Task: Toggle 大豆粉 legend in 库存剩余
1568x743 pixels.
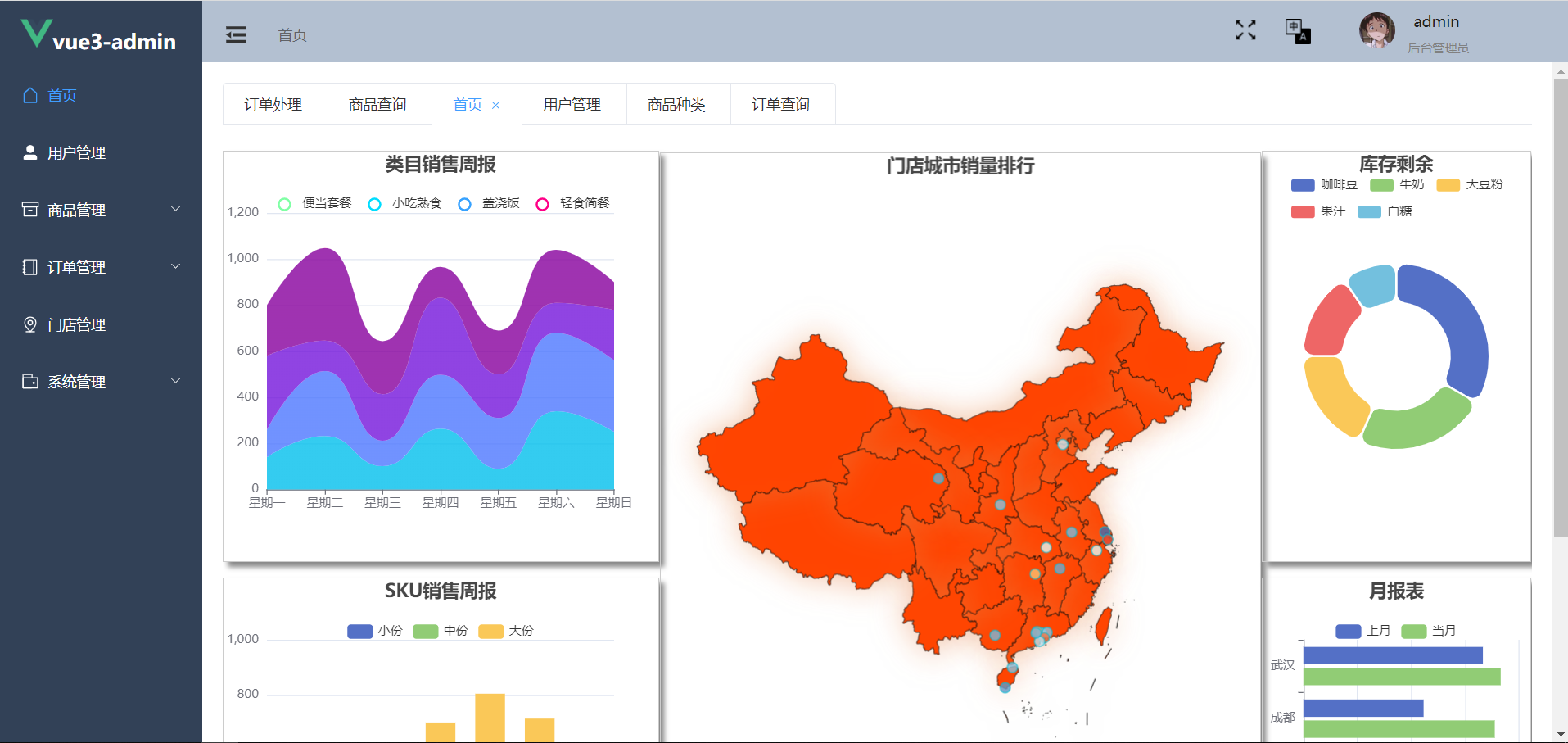Action: (1470, 184)
